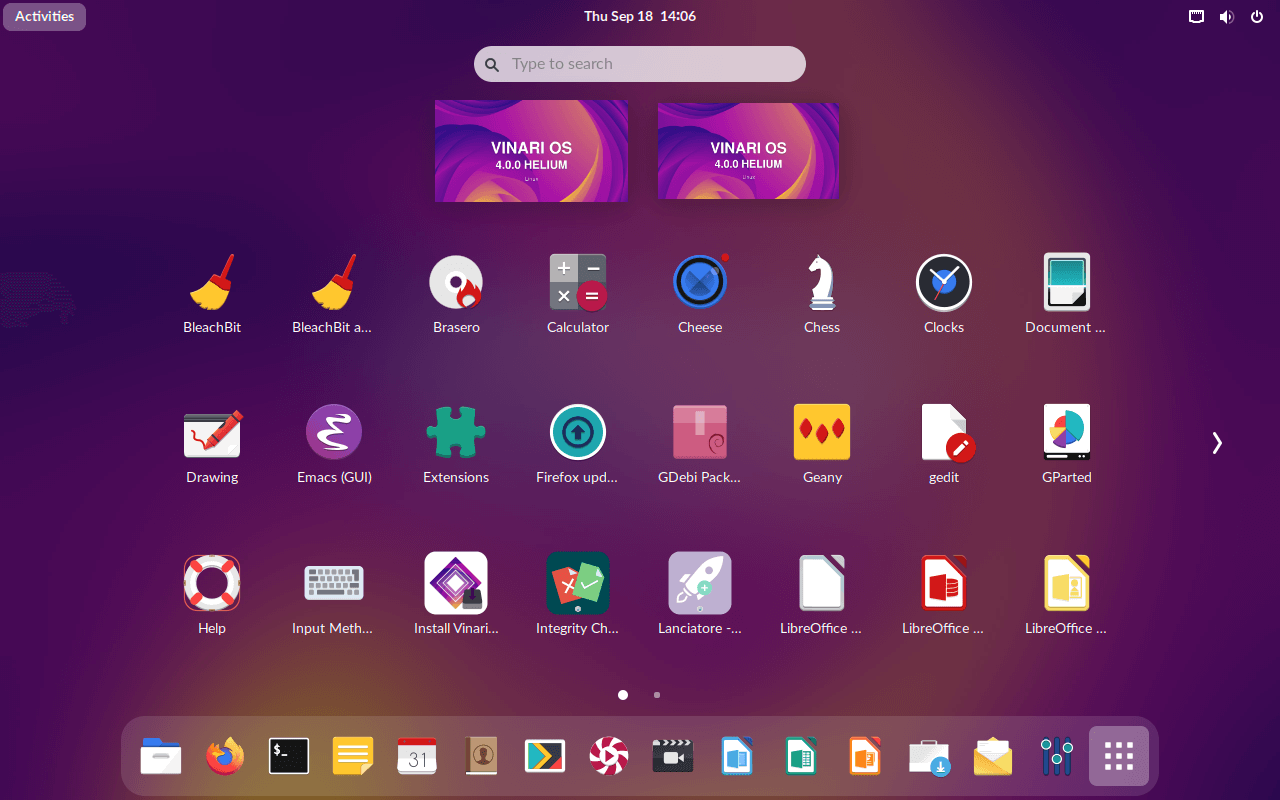Open Integrity Check app
Image resolution: width=1280 pixels, height=800 pixels.
point(578,583)
